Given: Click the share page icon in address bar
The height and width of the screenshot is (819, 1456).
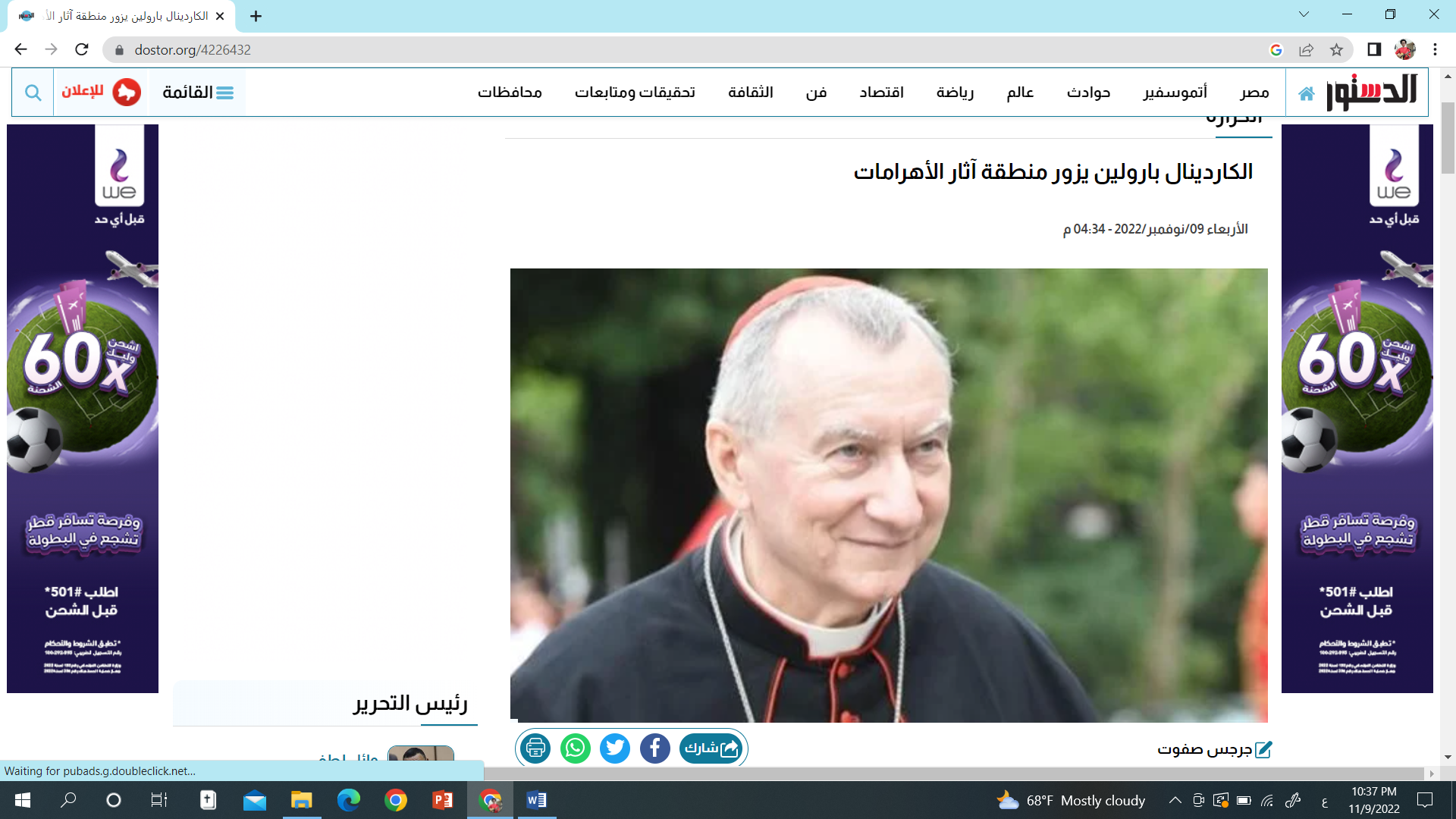Looking at the screenshot, I should click(1306, 50).
